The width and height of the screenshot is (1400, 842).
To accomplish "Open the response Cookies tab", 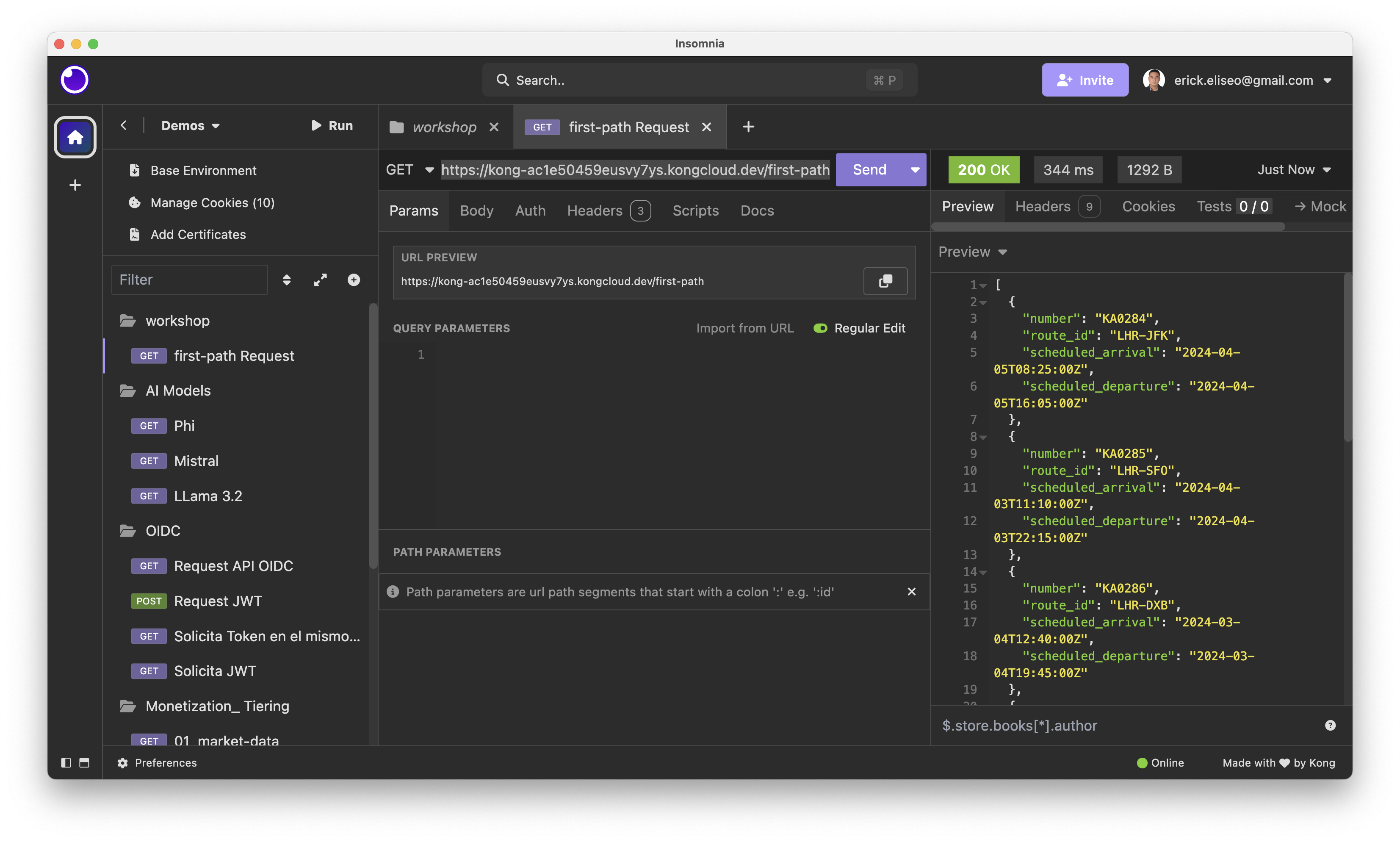I will tap(1148, 207).
